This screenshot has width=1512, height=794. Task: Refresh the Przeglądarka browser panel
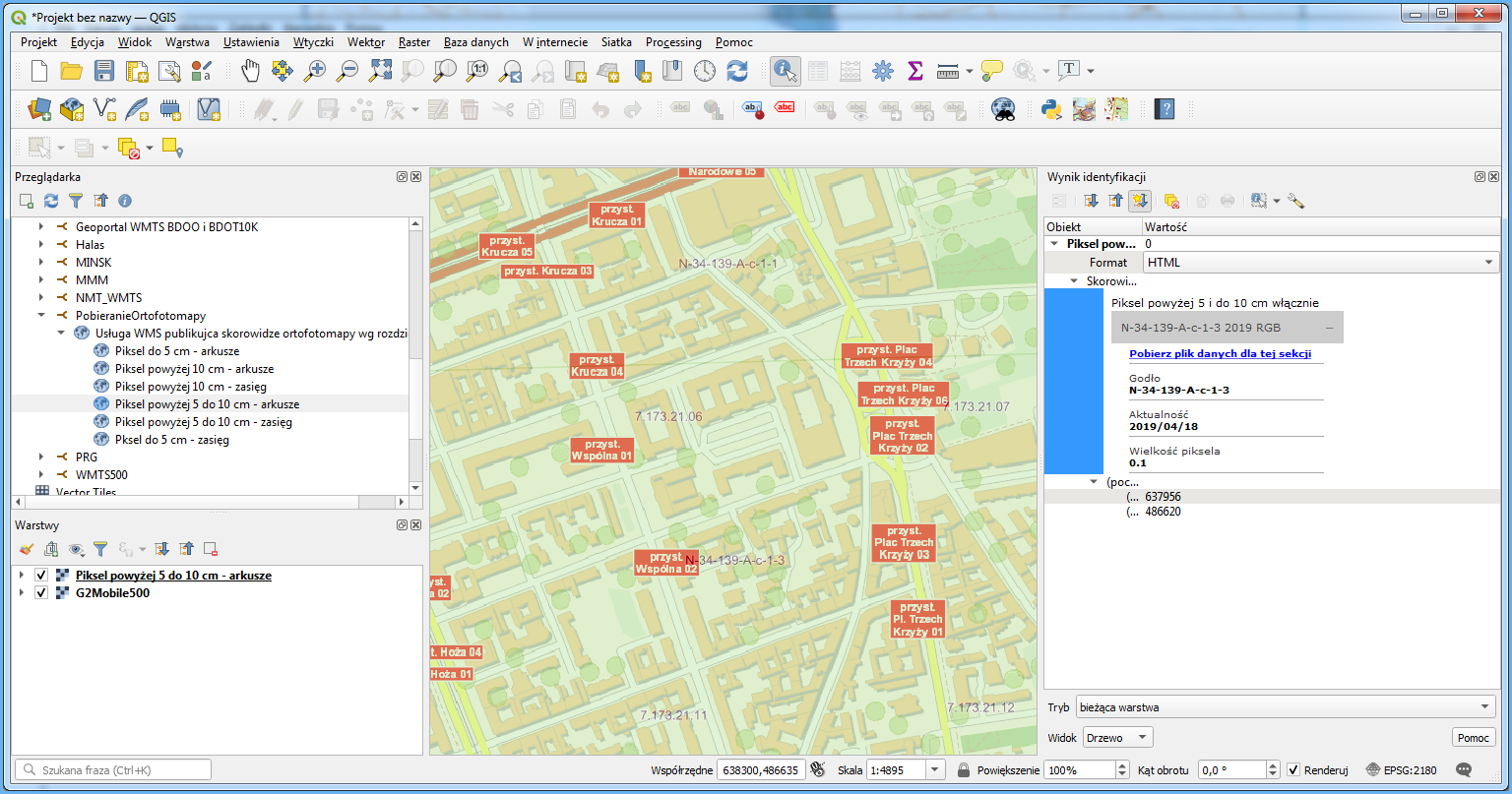click(51, 201)
